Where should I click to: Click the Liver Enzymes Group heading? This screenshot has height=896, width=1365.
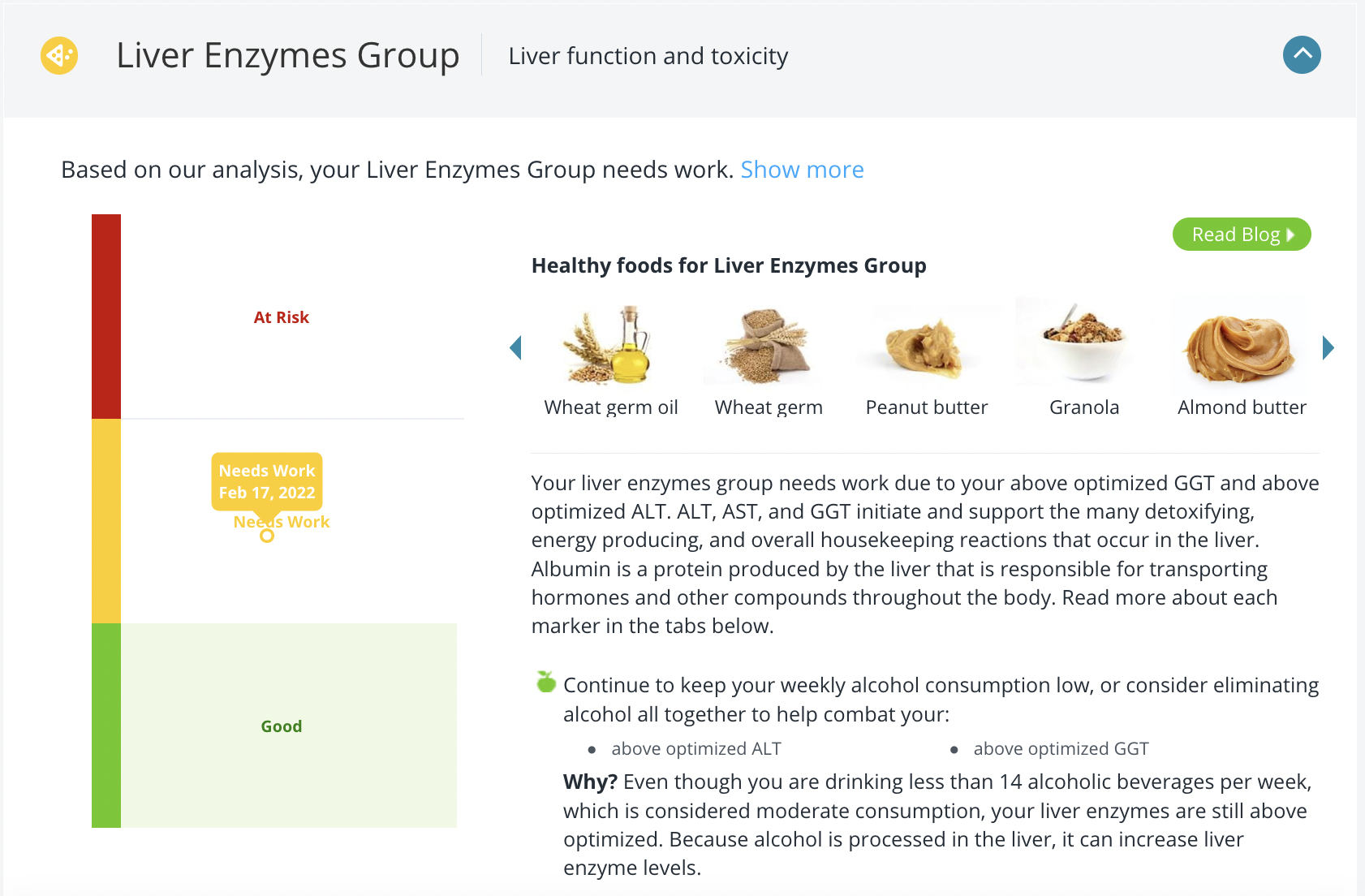click(x=288, y=56)
